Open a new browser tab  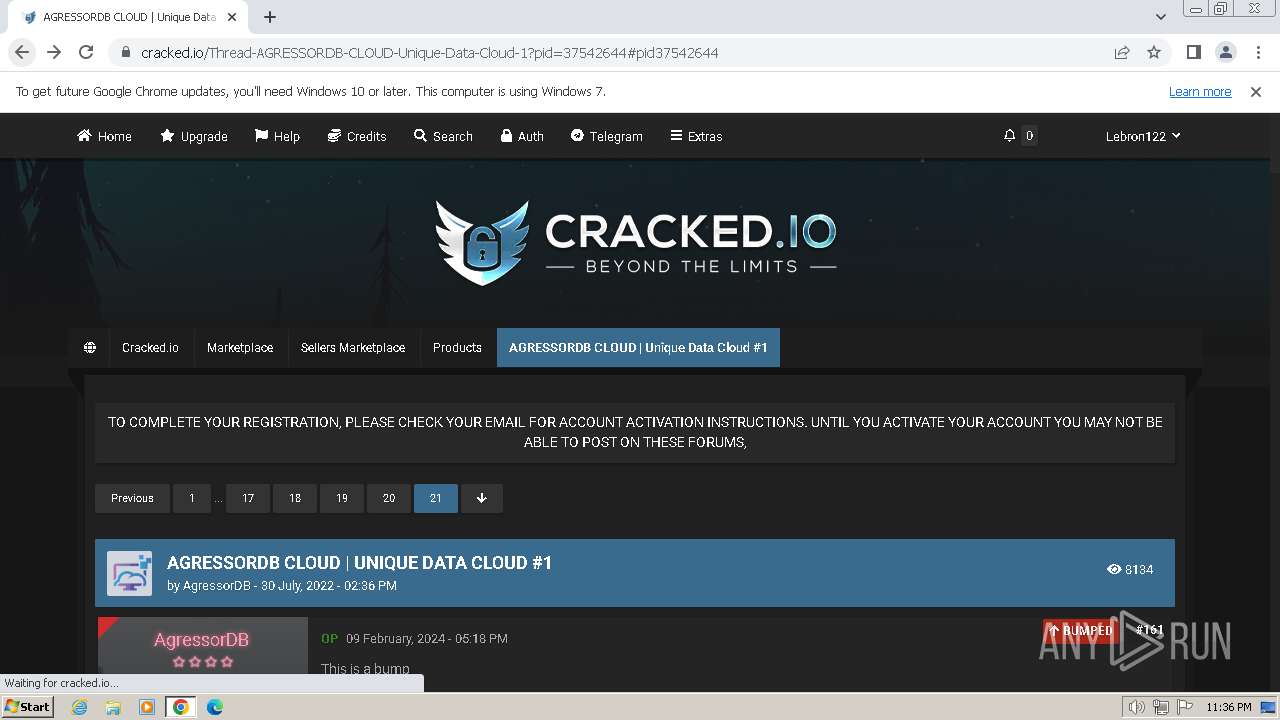point(270,17)
